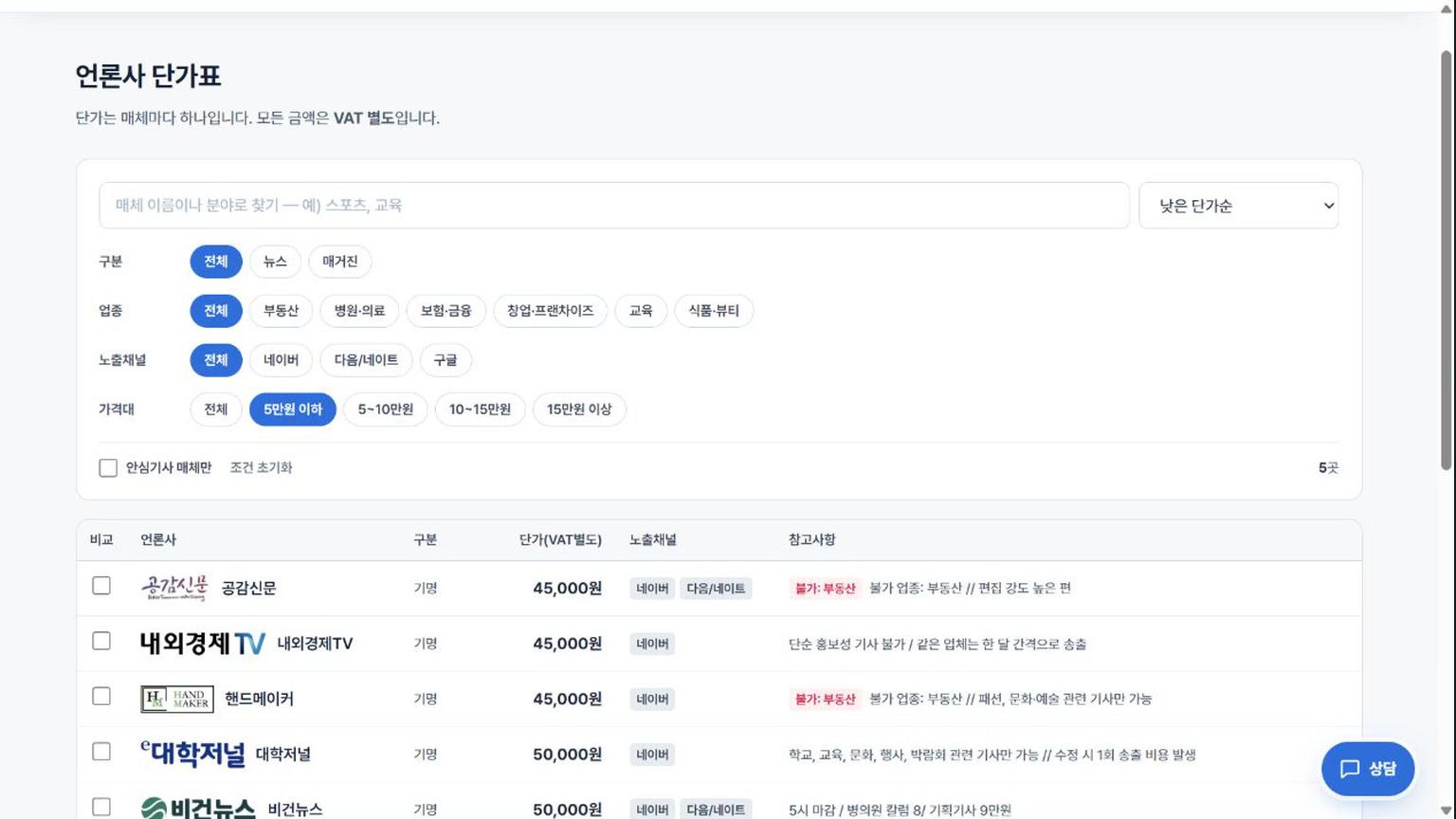
Task: Select 뉴스 in 구분 filter
Action: [275, 262]
